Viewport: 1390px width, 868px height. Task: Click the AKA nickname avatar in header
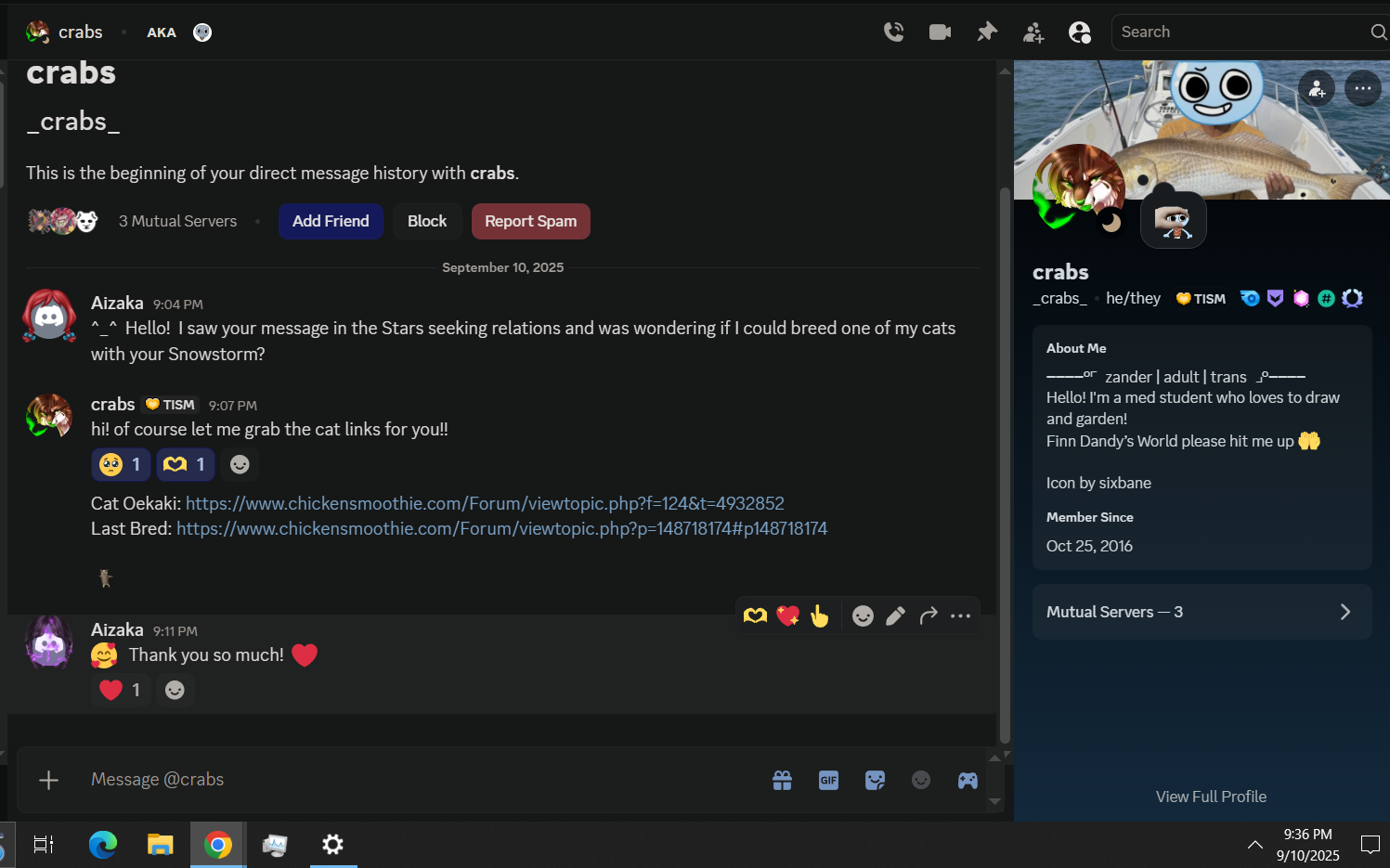pos(202,32)
